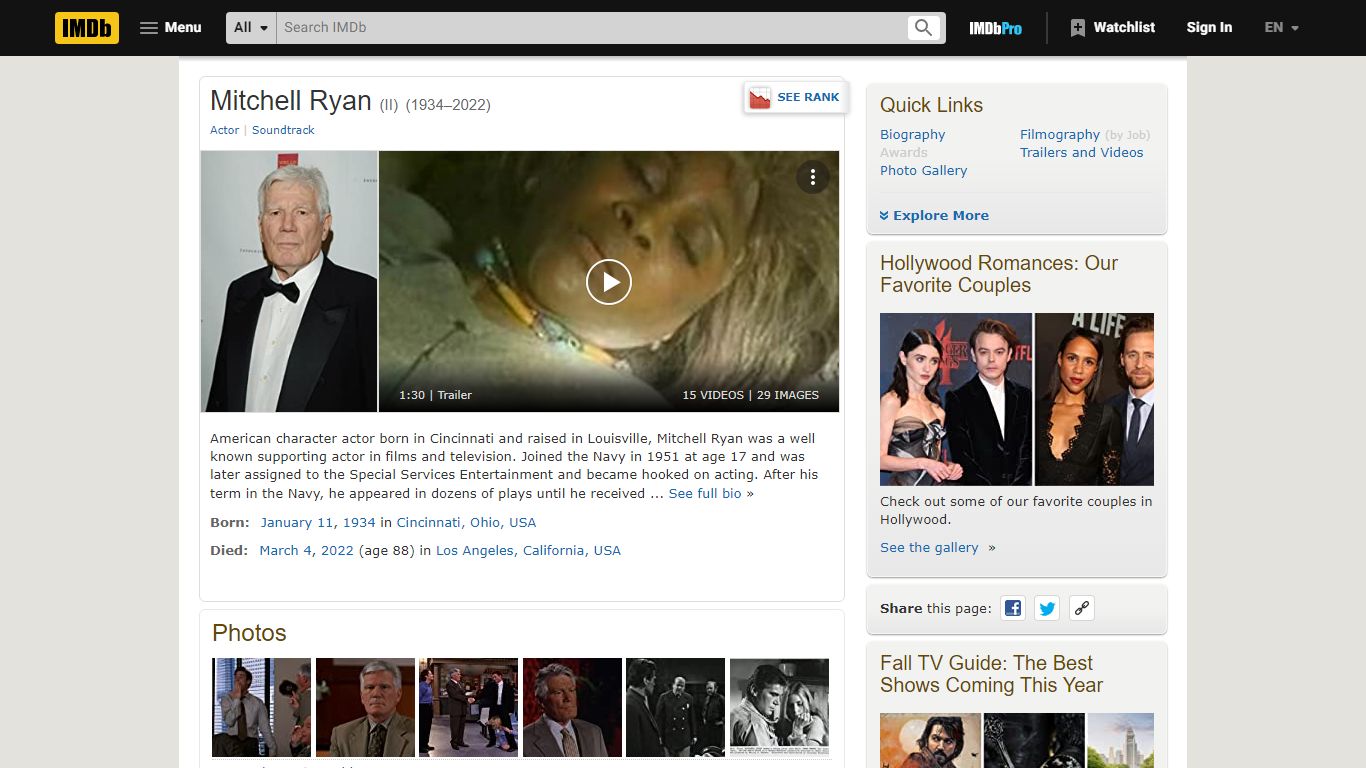Open See the gallery link

(x=929, y=547)
